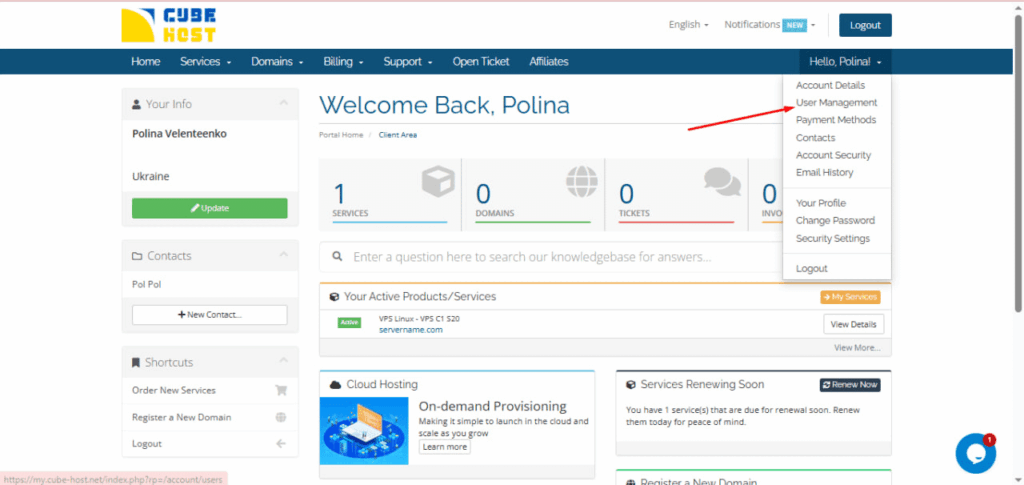
Task: Click the arrow icon beside Logout shortcut
Action: pyautogui.click(x=281, y=443)
